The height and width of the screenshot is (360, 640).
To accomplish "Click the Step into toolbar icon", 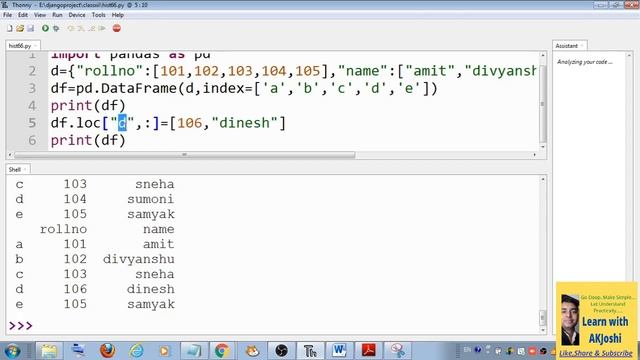I will (x=81, y=28).
